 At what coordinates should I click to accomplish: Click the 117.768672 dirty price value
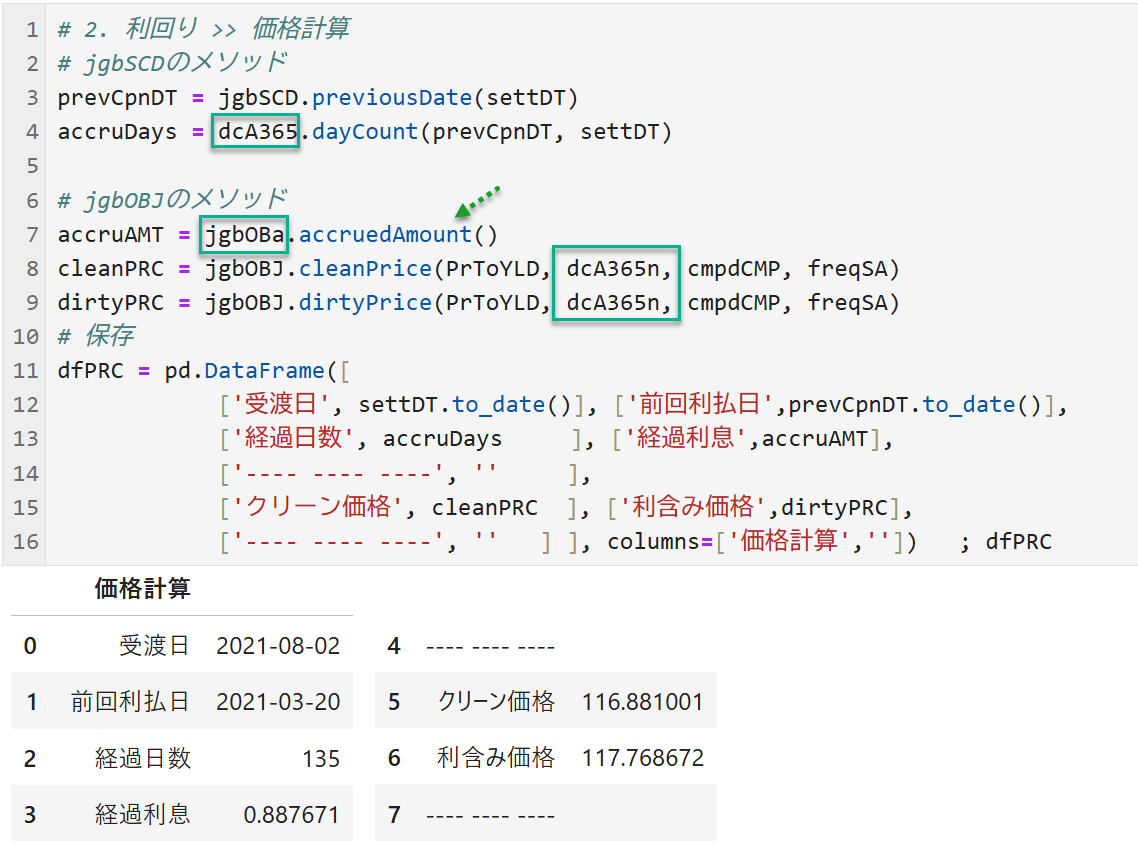(642, 758)
